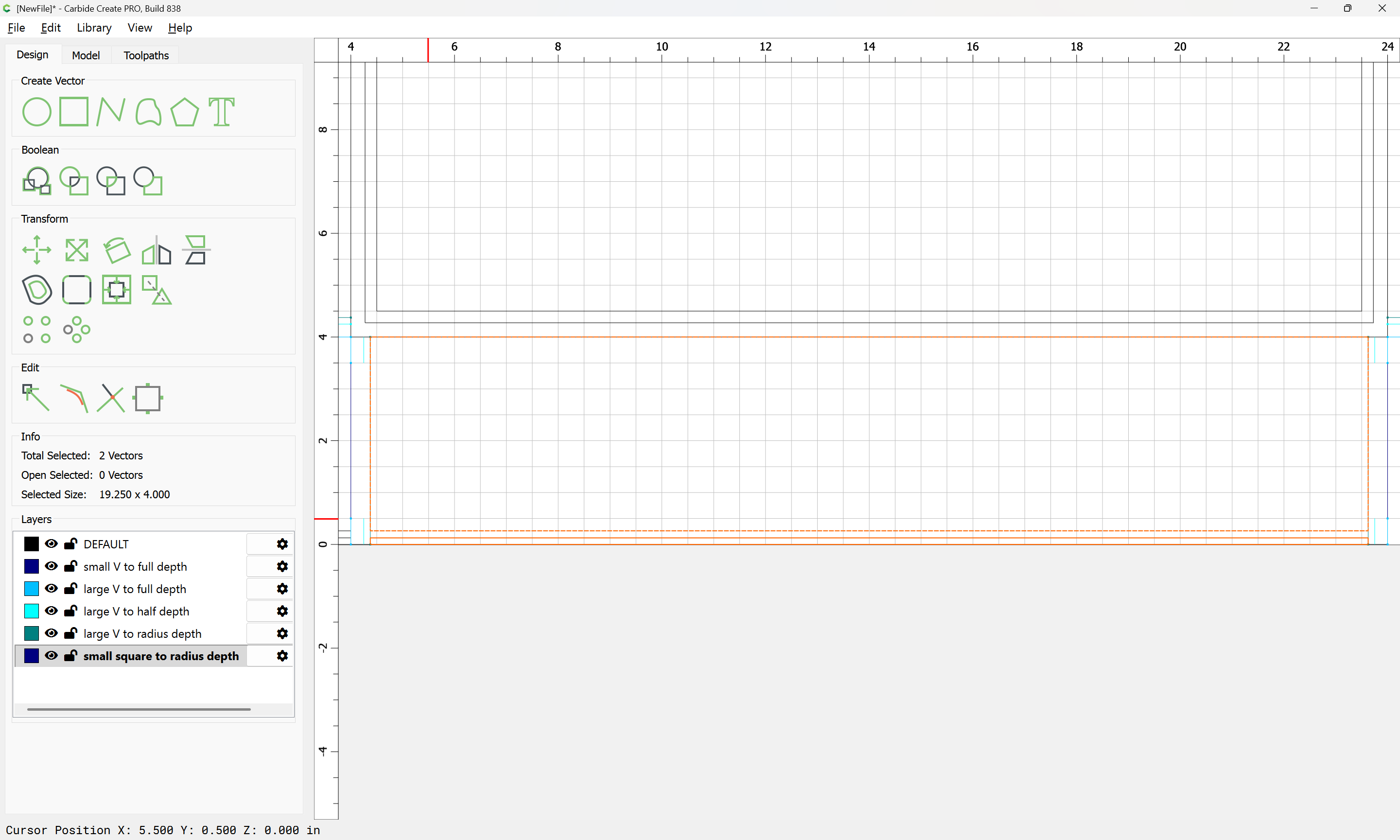This screenshot has width=1400, height=840.
Task: Click the Trim Vectors scissors icon
Action: click(110, 398)
